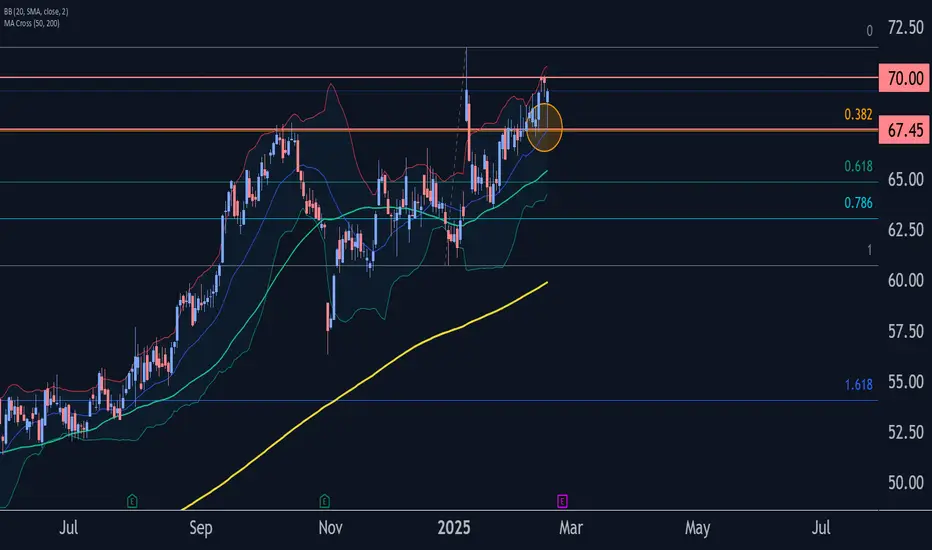
Task: Select the 70.00 red price label
Action: (904, 78)
